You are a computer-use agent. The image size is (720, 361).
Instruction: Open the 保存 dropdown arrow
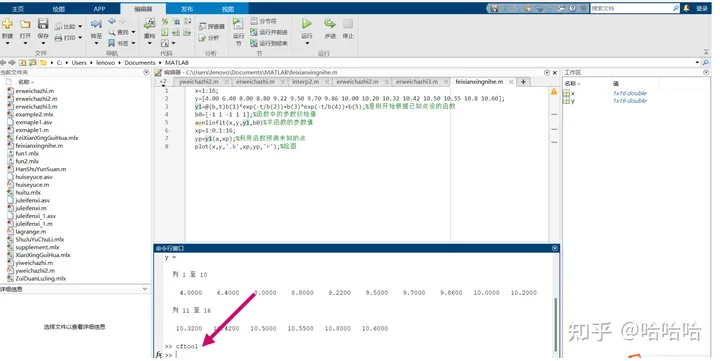43,44
